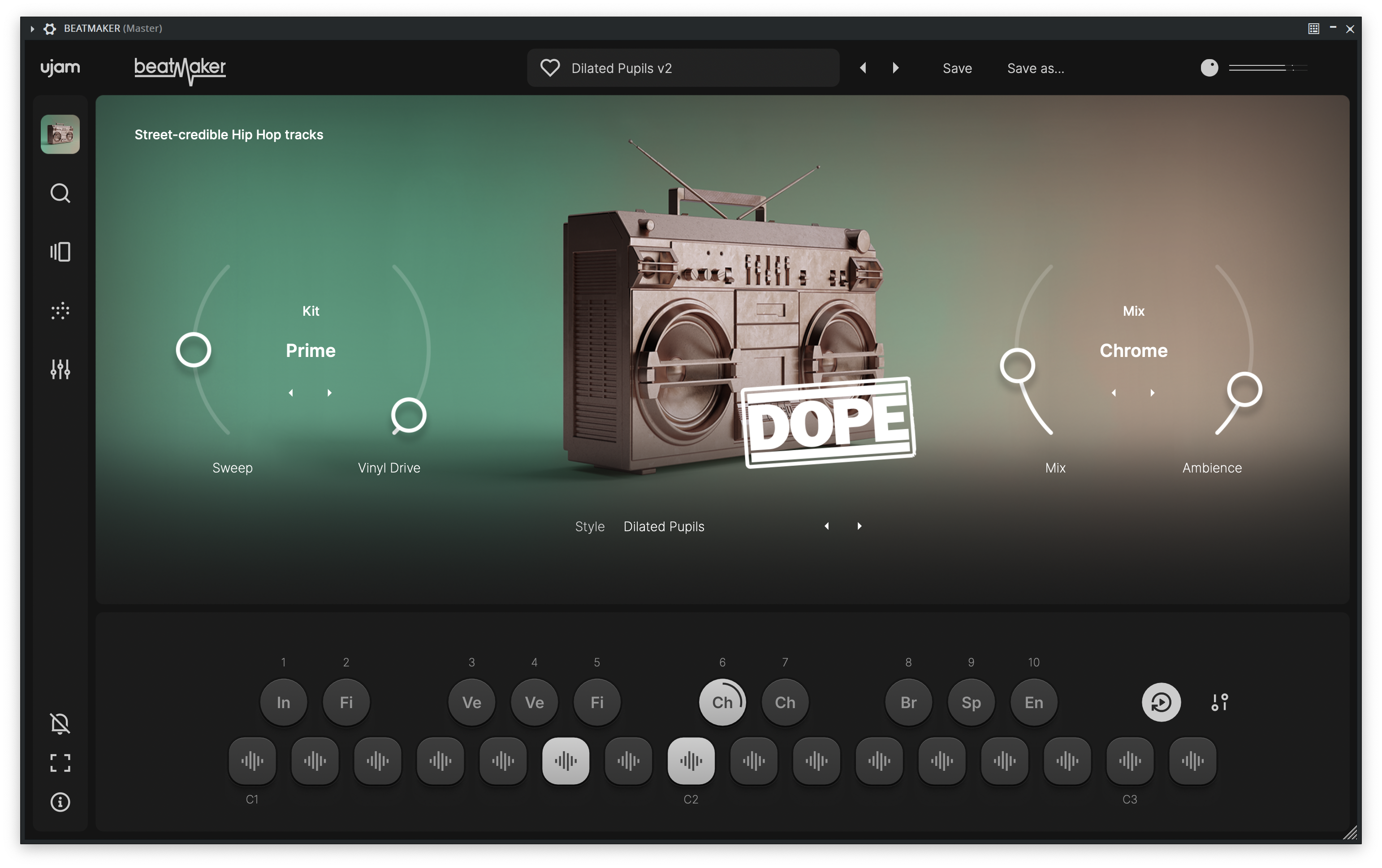Image resolution: width=1382 pixels, height=868 pixels.
Task: Trigger pattern 5 Fi pad
Action: (597, 702)
